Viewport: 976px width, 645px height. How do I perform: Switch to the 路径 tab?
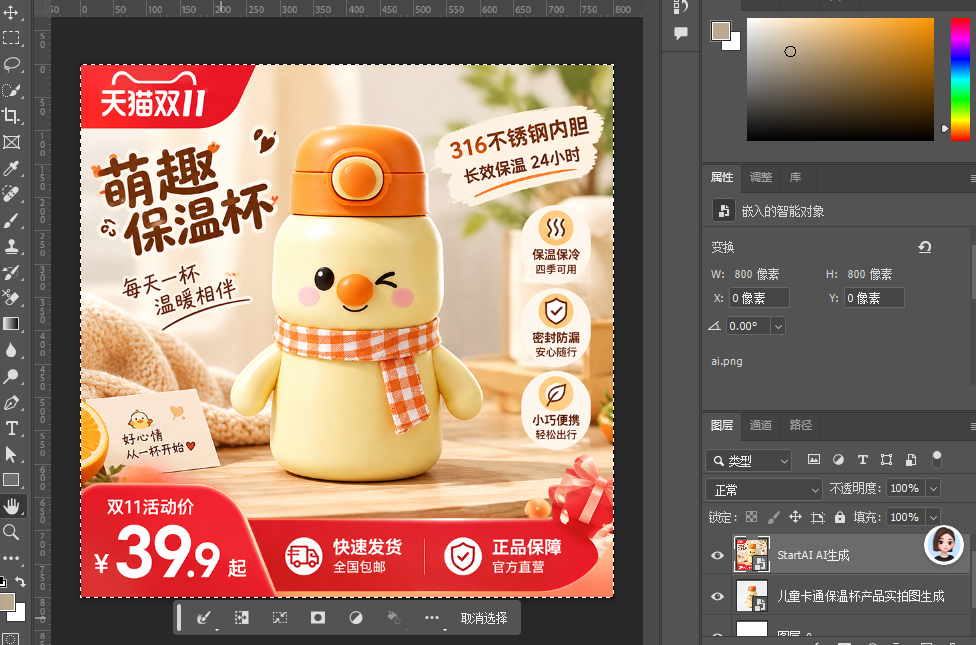[800, 425]
